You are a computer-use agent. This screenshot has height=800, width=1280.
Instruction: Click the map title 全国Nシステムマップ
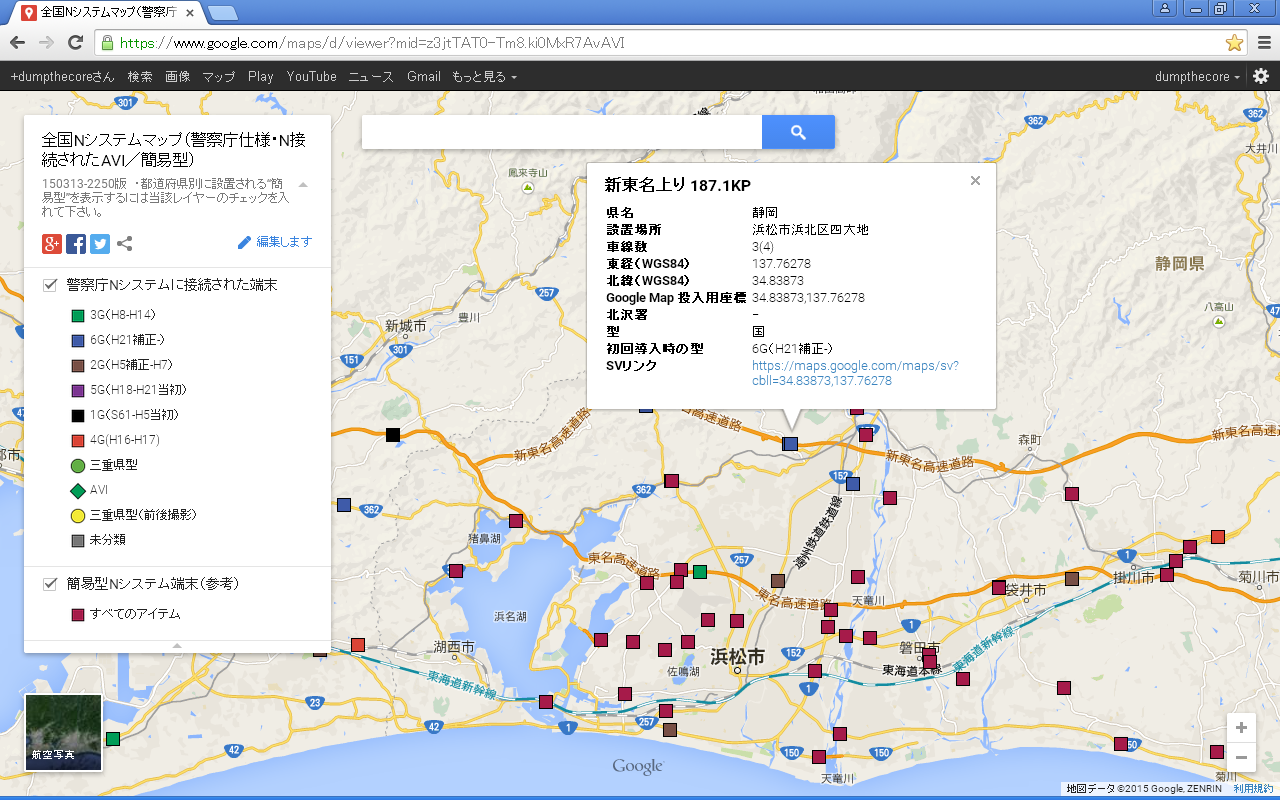[173, 149]
